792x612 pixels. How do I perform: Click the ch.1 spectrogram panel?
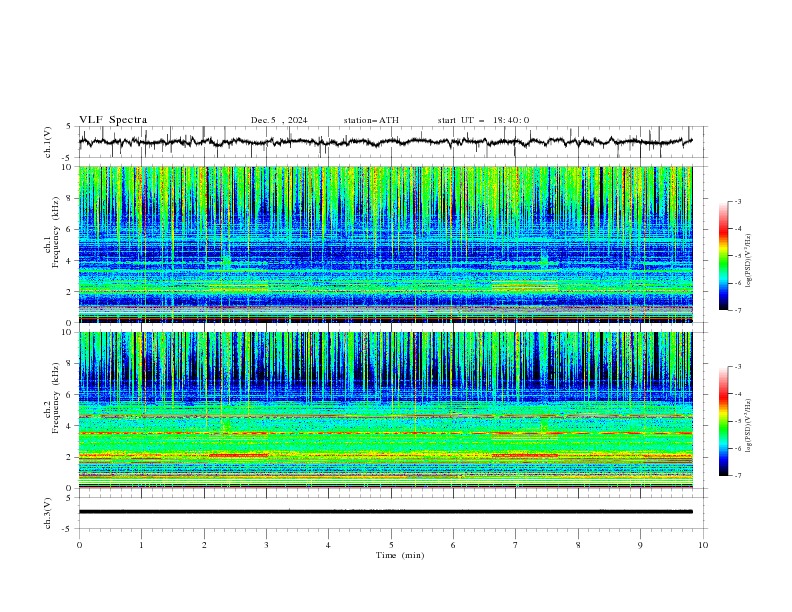393,244
